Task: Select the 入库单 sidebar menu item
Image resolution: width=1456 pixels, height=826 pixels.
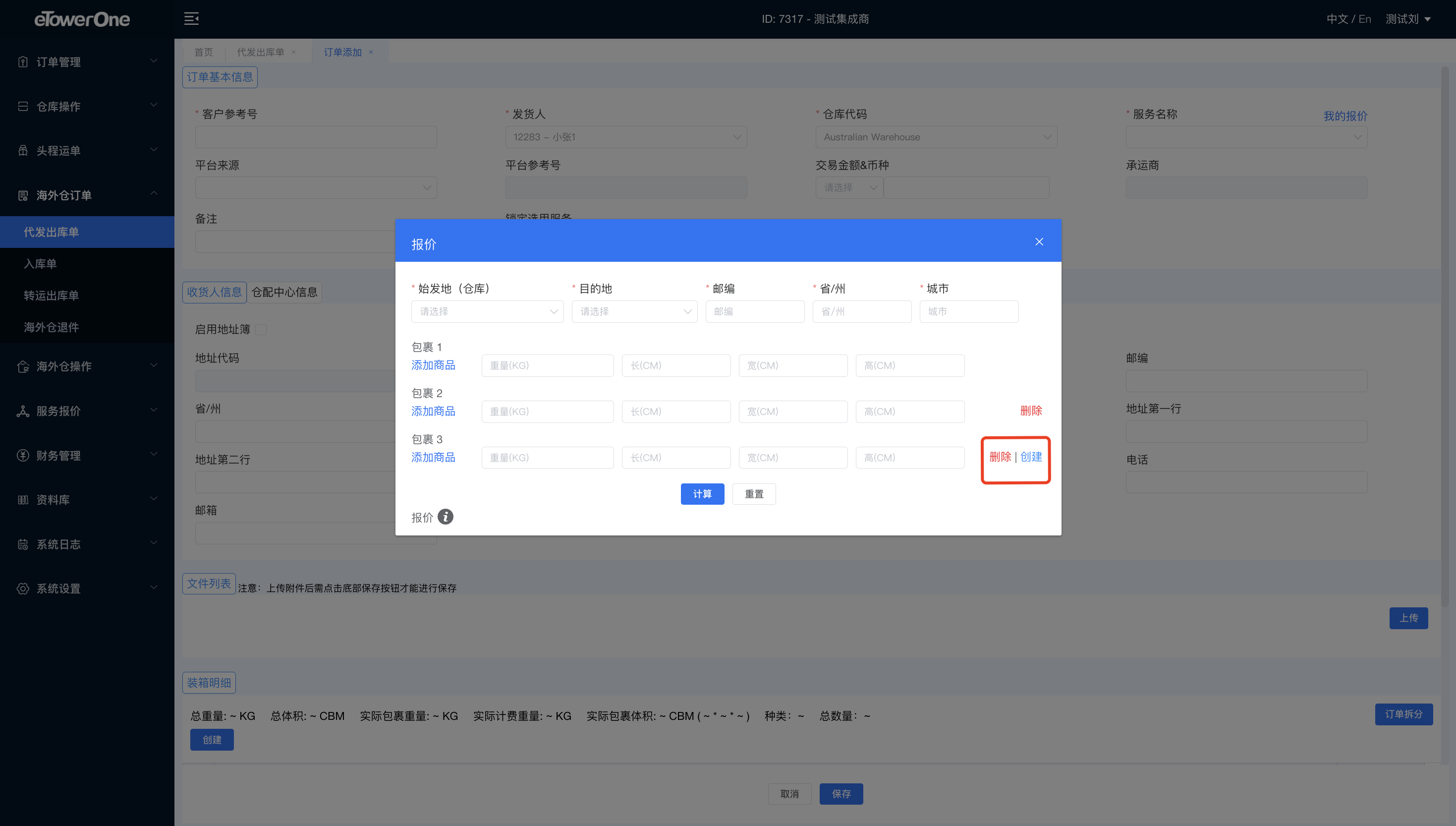Action: tap(40, 264)
